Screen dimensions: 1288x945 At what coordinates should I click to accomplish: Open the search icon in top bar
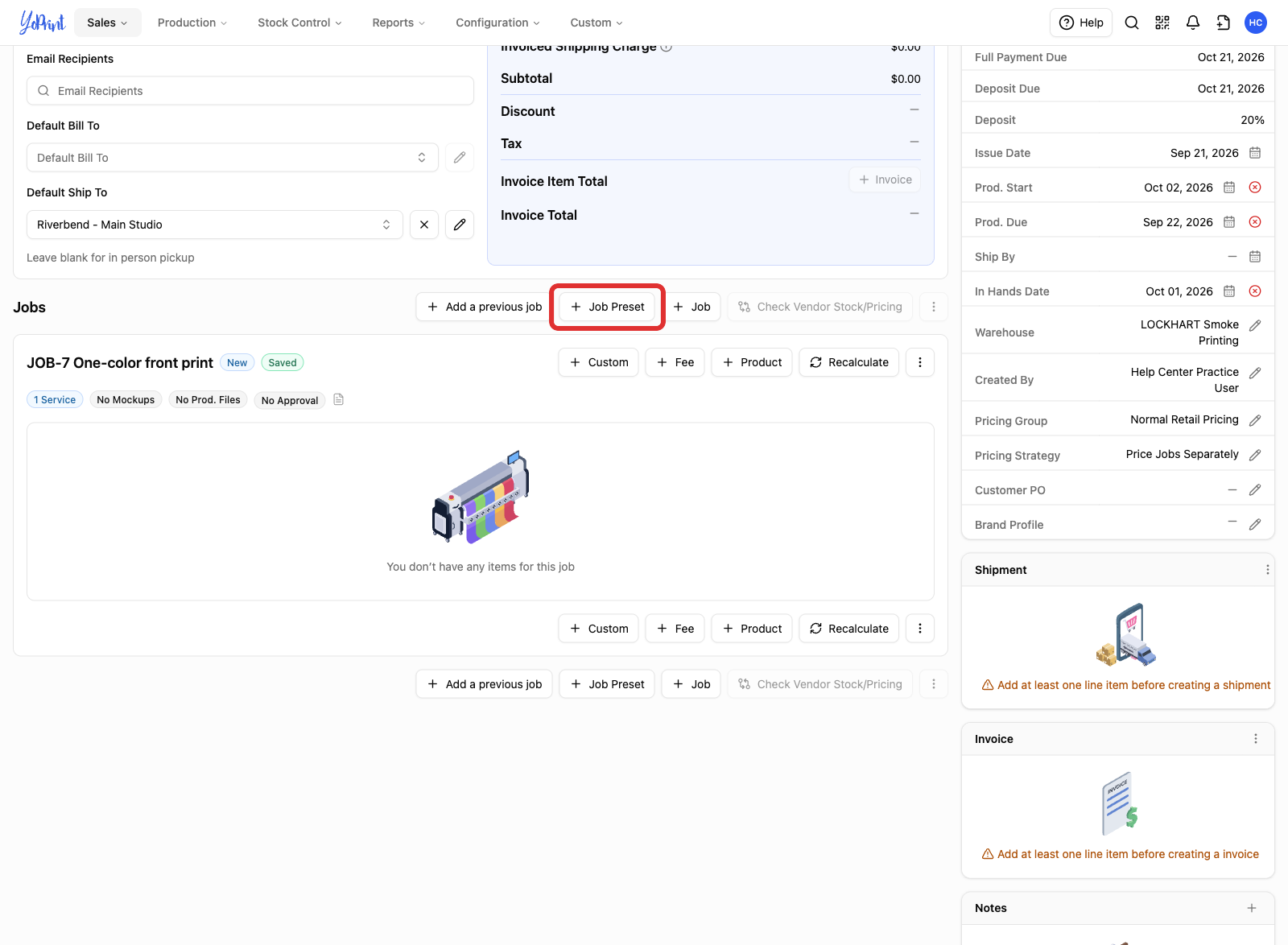pos(1131,23)
